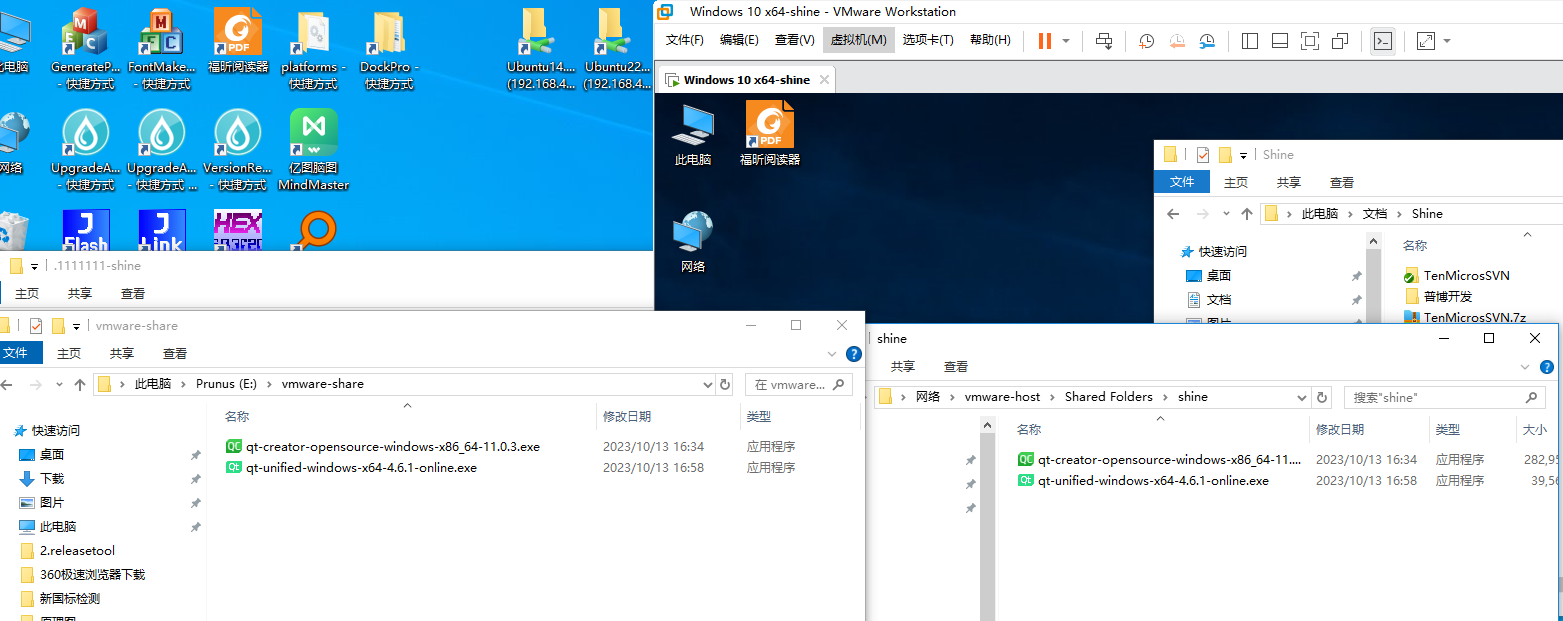This screenshot has width=1563, height=621.
Task: Select platforms shortcut folder on host desktop
Action: pyautogui.click(x=313, y=50)
